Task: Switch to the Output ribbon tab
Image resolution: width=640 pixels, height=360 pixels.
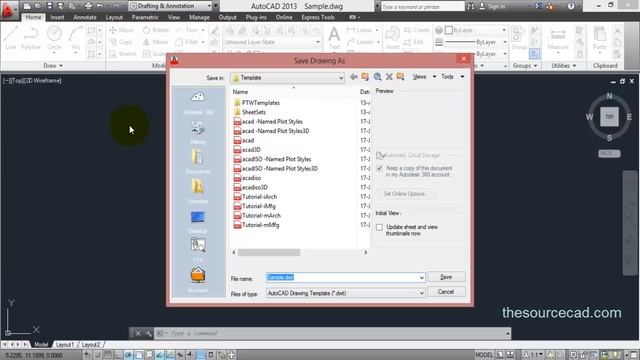Action: (x=227, y=17)
